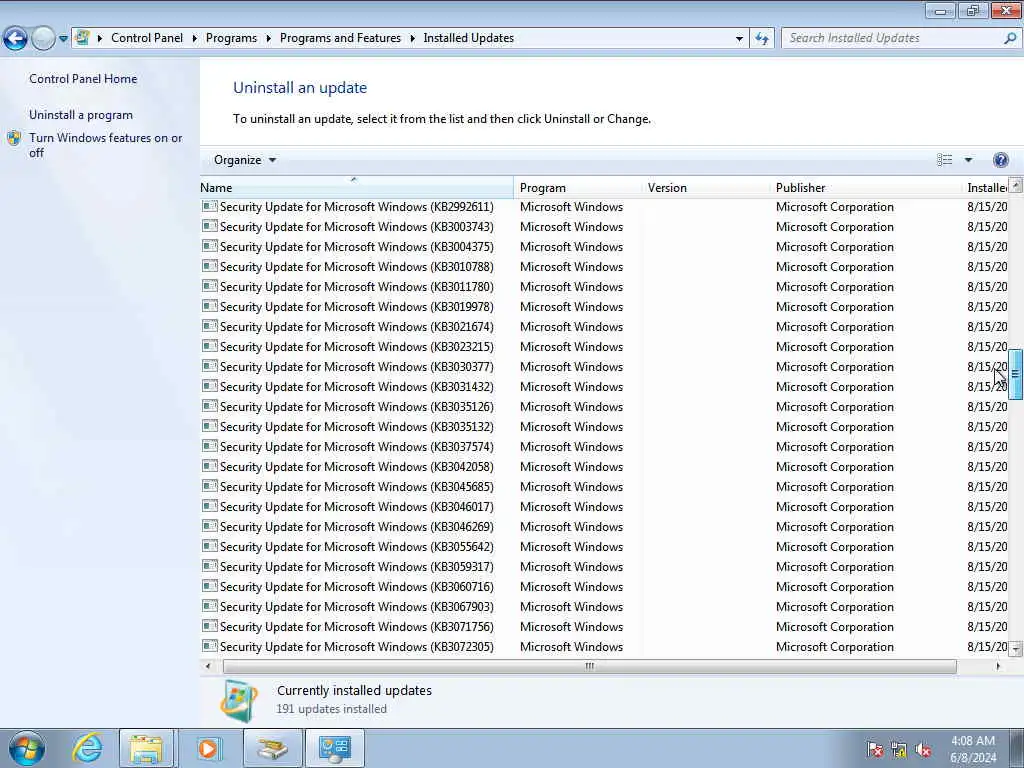Go back with the Back arrow button
This screenshot has height=768, width=1024.
pyautogui.click(x=15, y=38)
